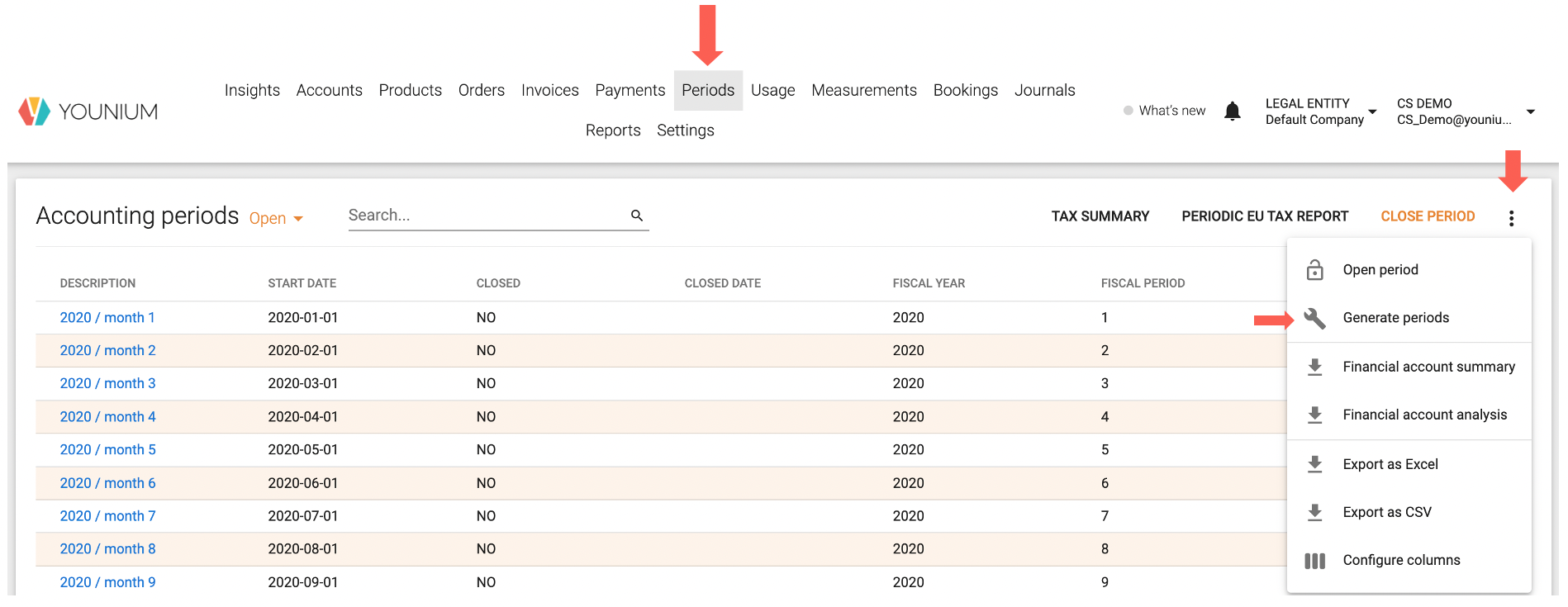Open the three-dot more options menu
Viewport: 1568px width, 607px height.
point(1511,218)
